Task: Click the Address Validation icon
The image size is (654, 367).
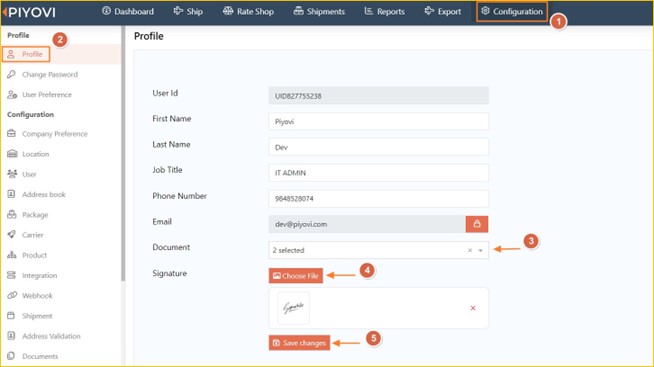Action: click(11, 336)
